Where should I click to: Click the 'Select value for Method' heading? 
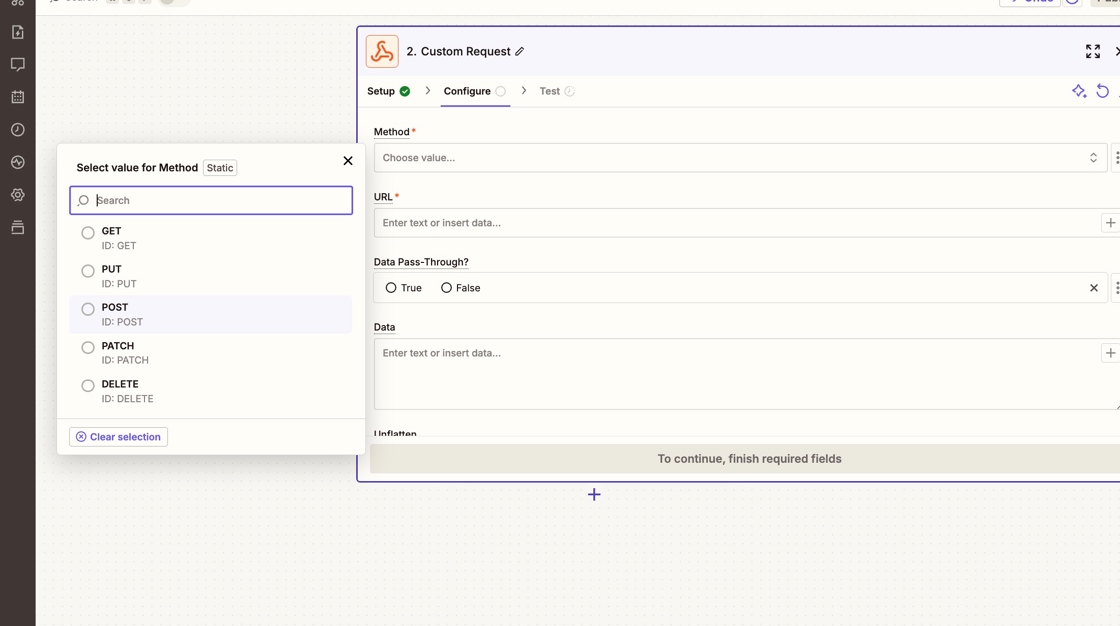coord(137,168)
